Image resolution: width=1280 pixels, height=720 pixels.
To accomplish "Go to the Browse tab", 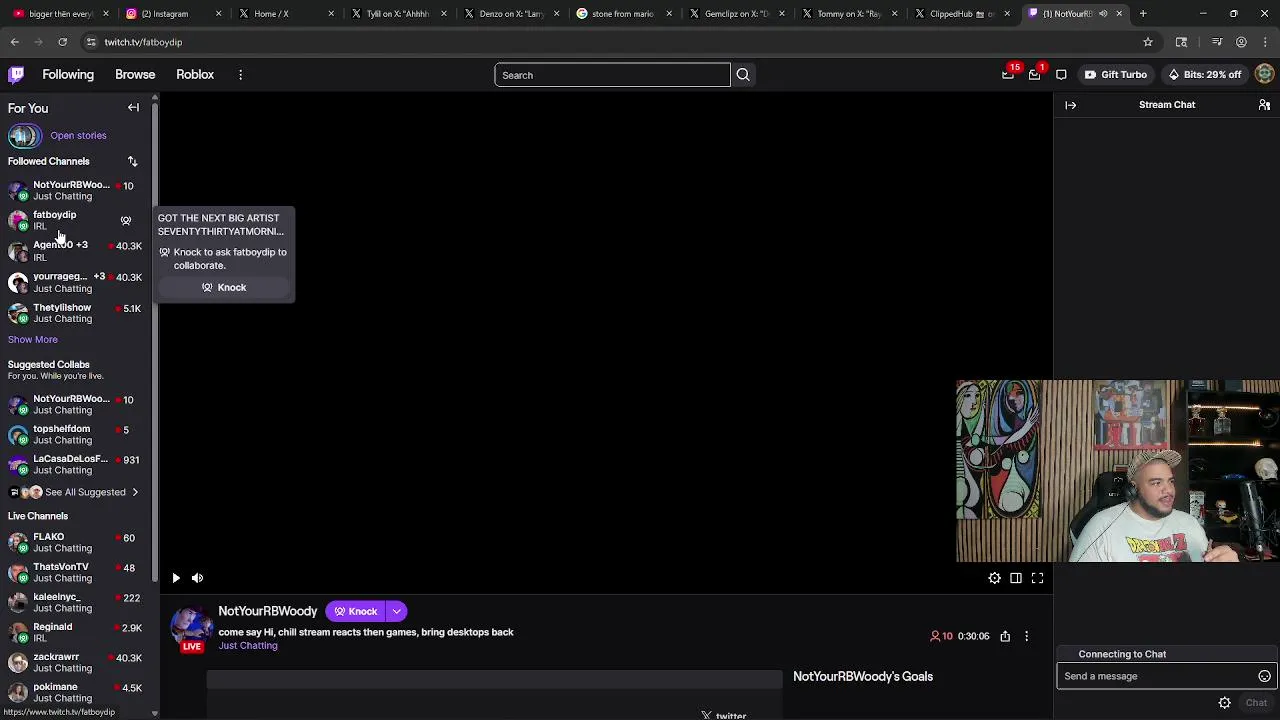I will (135, 75).
